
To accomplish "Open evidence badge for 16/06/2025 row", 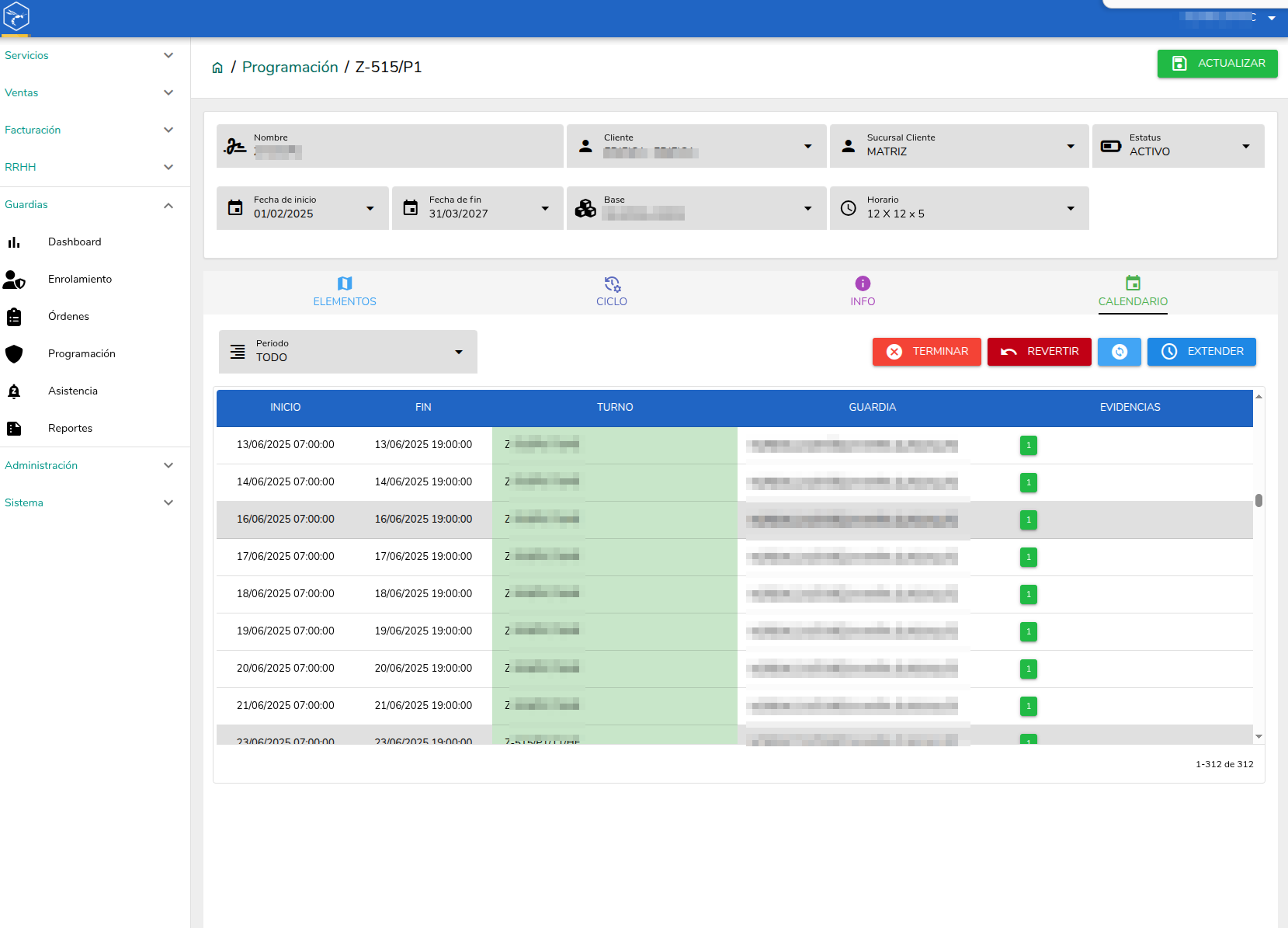I will (1029, 520).
